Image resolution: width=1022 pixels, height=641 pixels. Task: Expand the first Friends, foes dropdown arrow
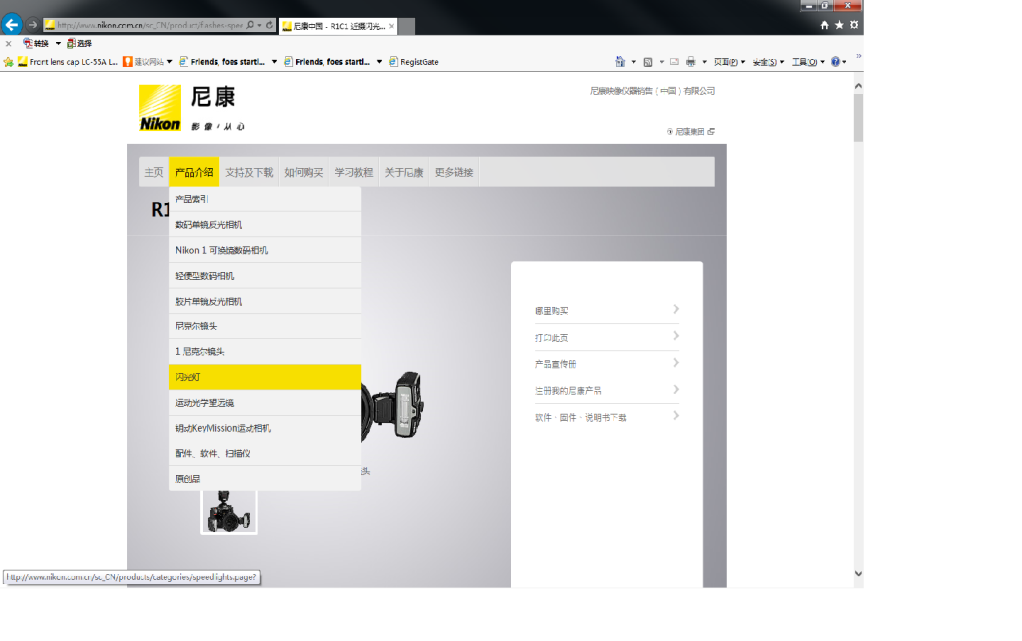click(274, 62)
